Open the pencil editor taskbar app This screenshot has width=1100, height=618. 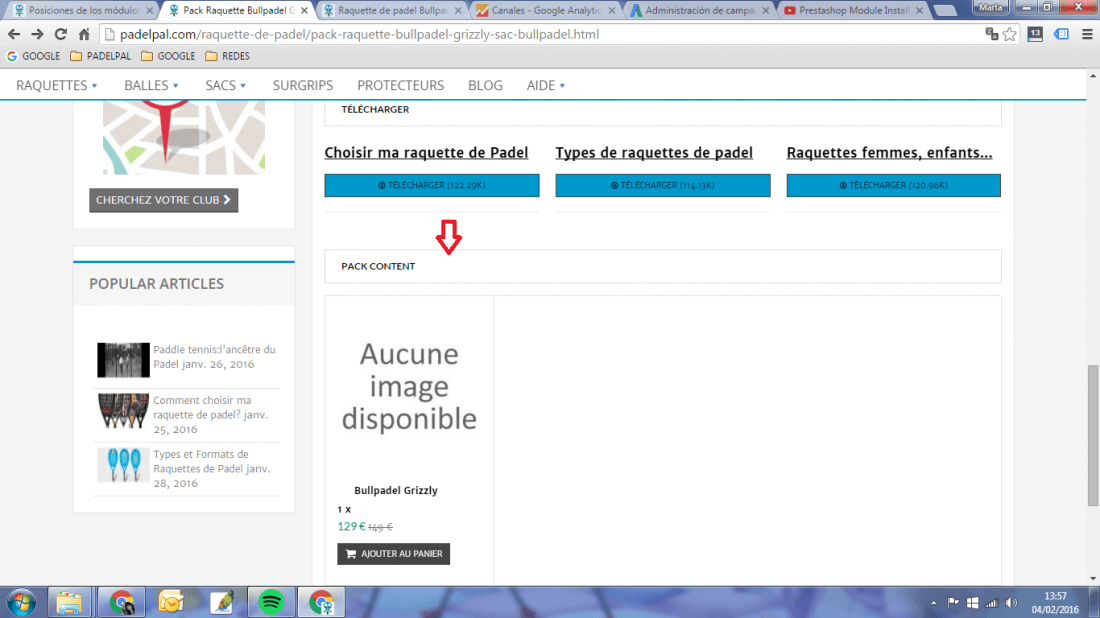[221, 603]
